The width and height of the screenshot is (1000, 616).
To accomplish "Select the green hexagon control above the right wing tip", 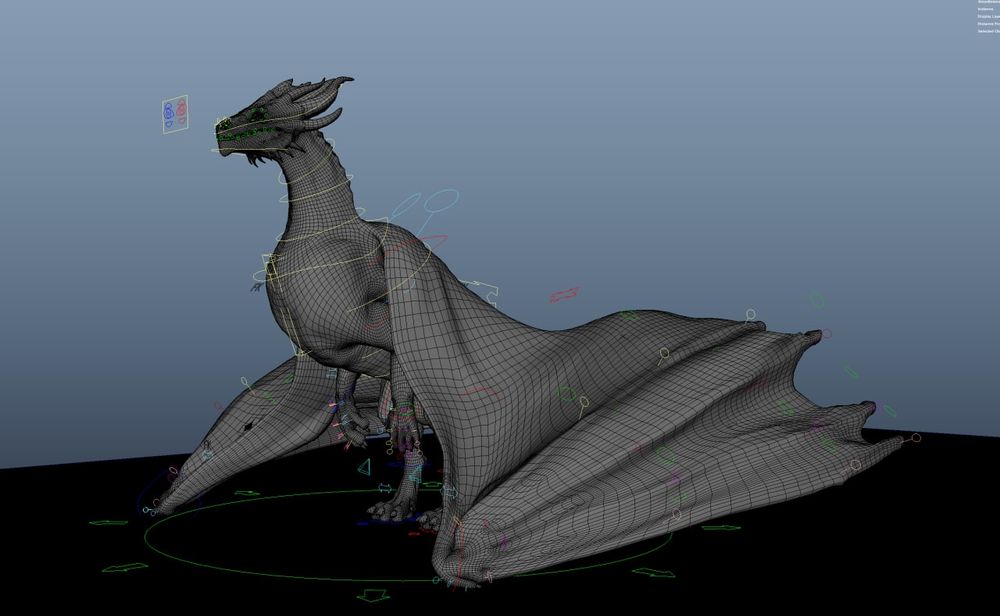I will [x=818, y=300].
